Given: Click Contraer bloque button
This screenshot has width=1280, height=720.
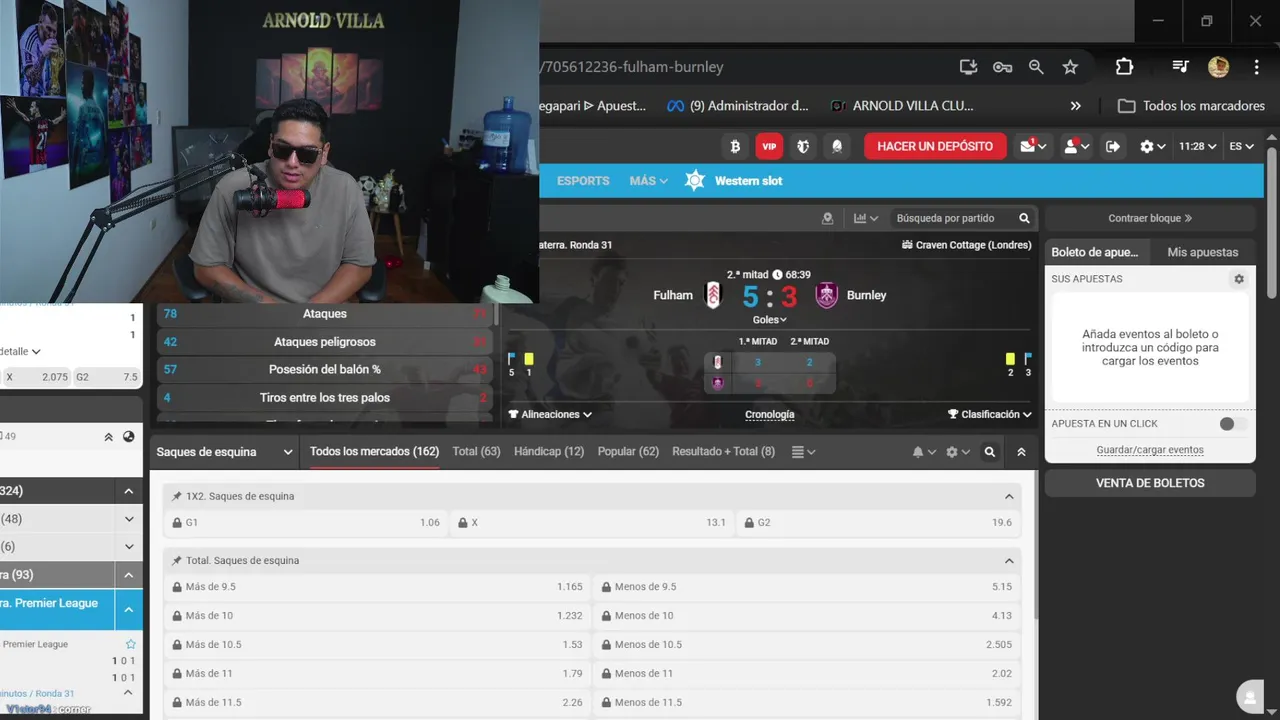Looking at the screenshot, I should click(1150, 218).
